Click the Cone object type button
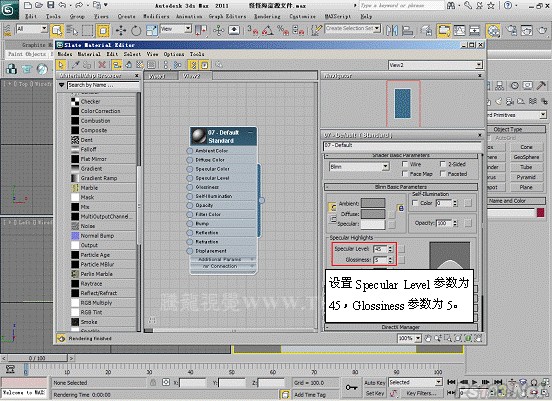The height and width of the screenshot is (401, 552). click(x=526, y=147)
